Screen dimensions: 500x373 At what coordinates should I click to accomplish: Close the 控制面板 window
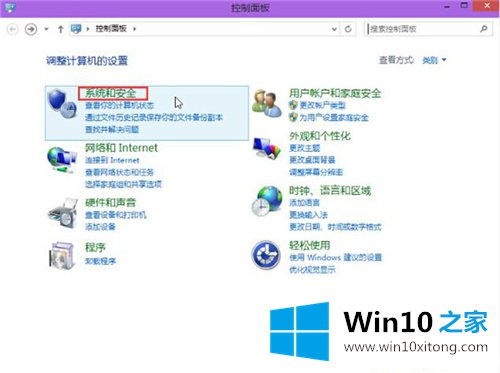487,6
